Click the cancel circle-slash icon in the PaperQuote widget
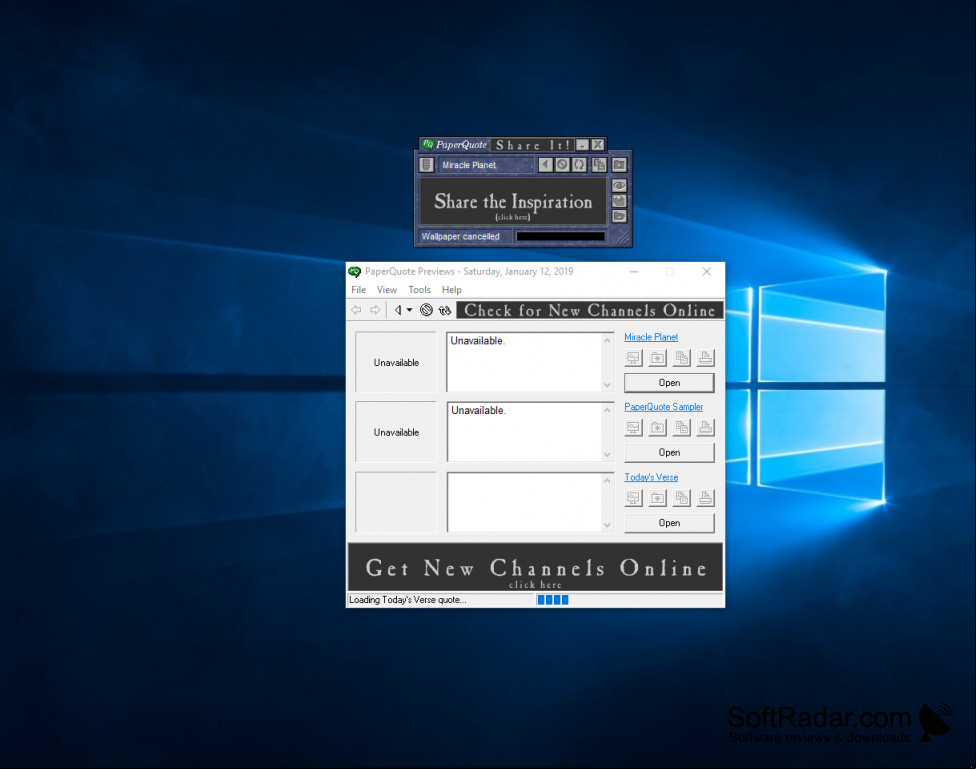976x769 pixels. click(562, 164)
